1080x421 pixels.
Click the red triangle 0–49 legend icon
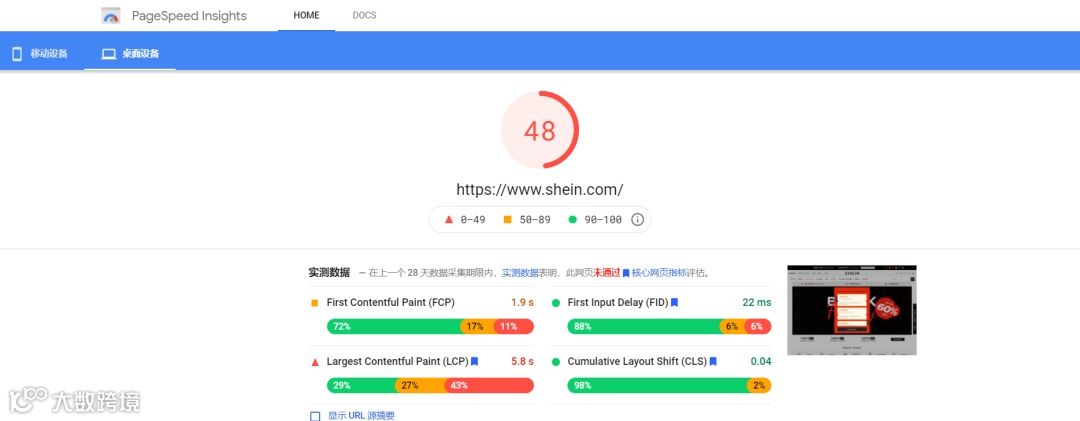coord(448,220)
